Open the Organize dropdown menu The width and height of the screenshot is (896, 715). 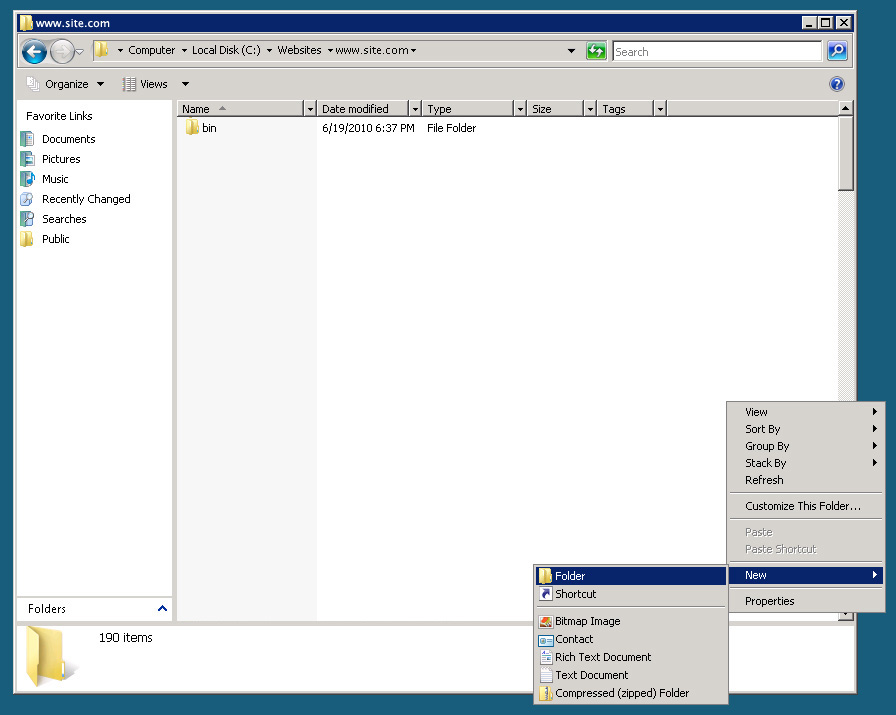[x=65, y=84]
